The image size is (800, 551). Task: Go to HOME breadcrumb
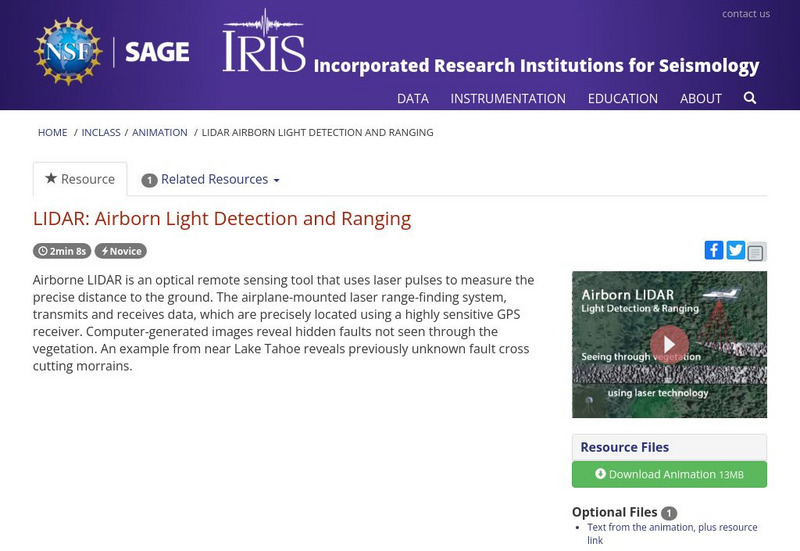pyautogui.click(x=53, y=133)
